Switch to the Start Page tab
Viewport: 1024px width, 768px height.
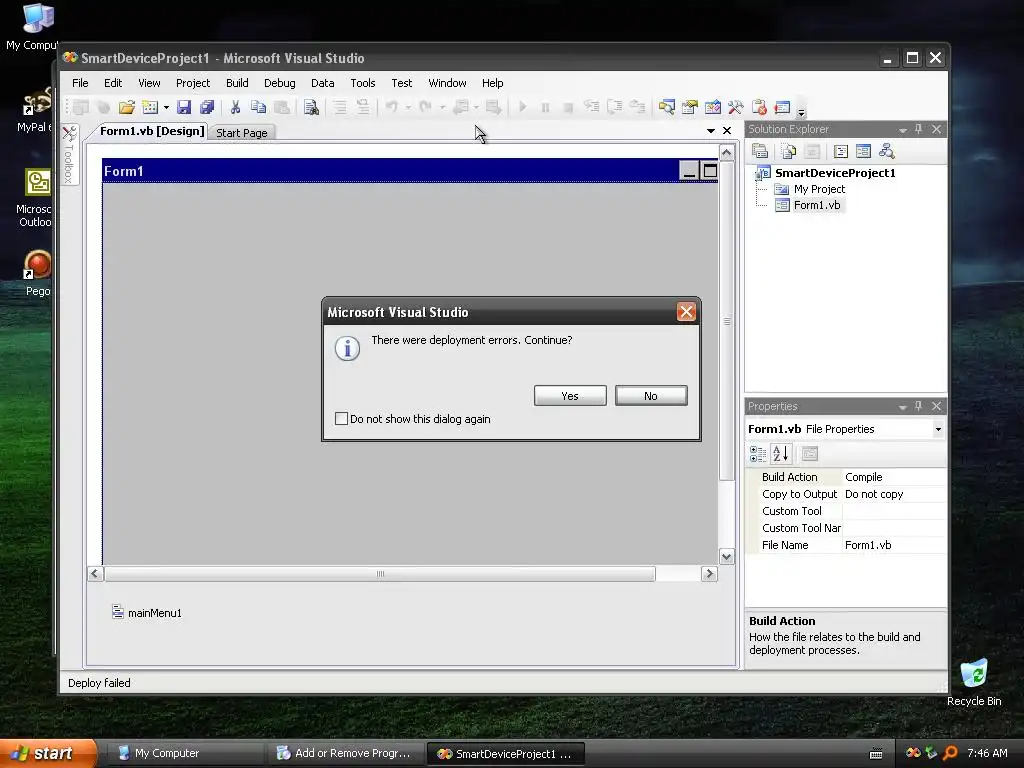coord(242,133)
